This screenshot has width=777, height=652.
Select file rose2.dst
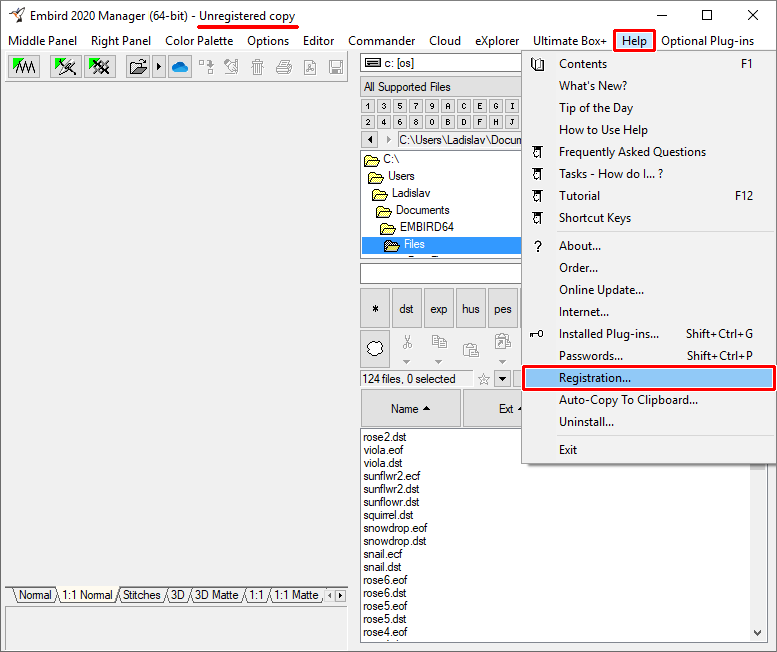click(x=385, y=437)
